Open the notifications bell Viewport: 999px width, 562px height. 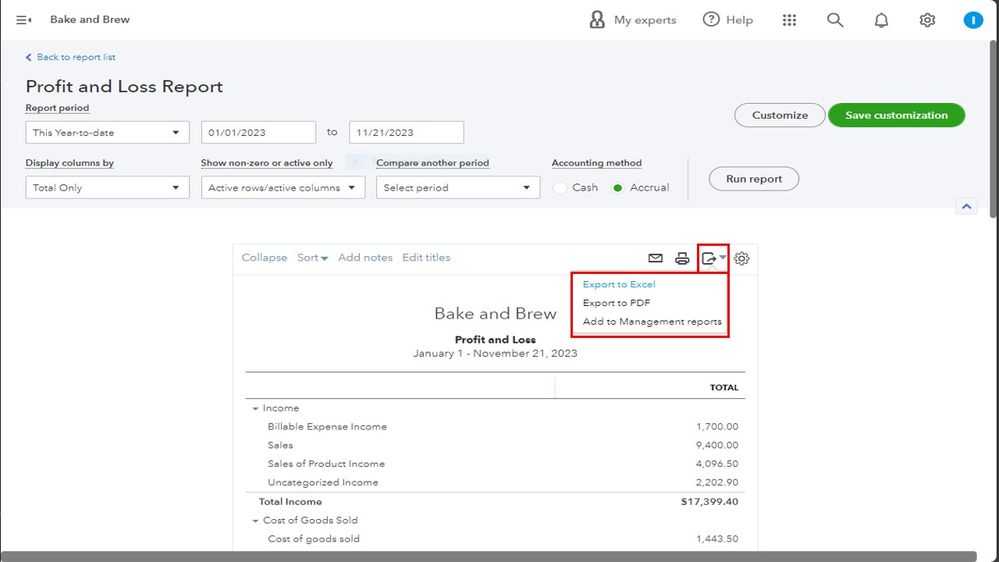(881, 20)
